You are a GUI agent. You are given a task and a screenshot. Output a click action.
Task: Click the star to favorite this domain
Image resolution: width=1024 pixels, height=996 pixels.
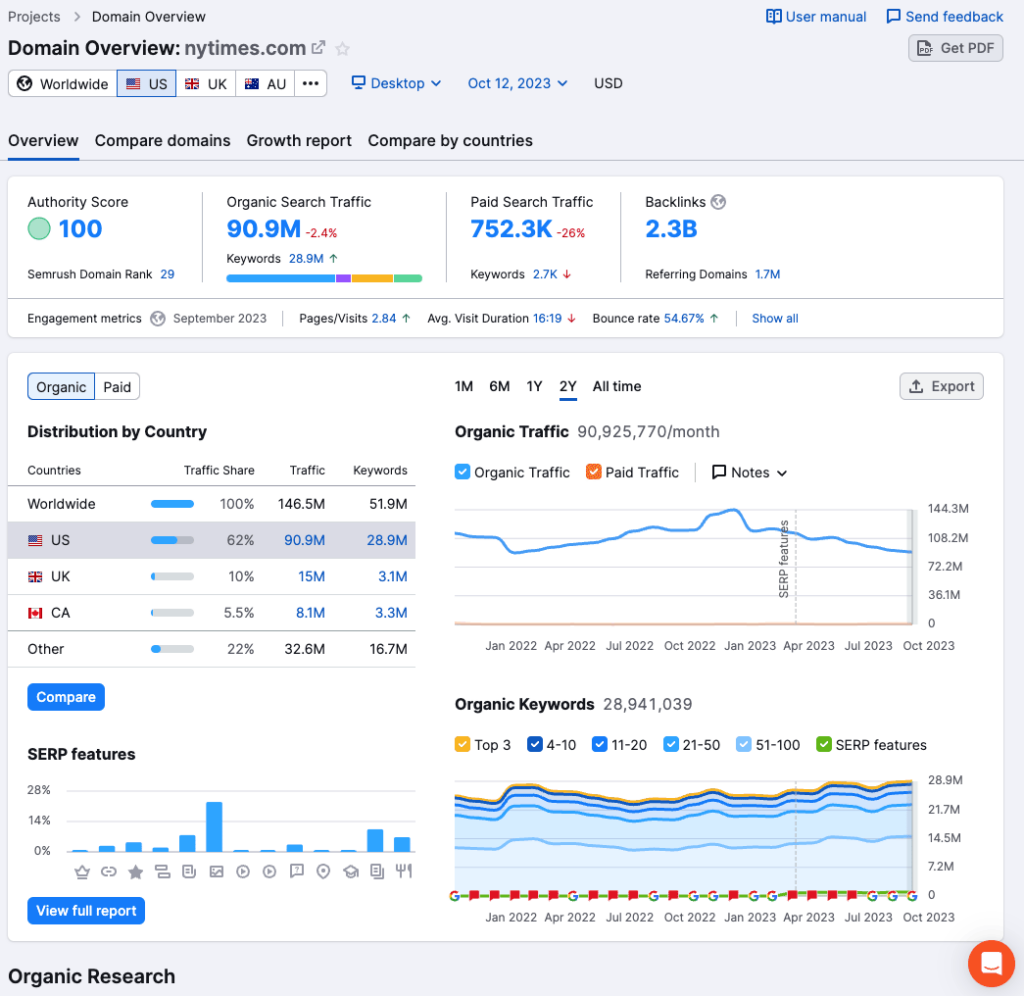342,48
